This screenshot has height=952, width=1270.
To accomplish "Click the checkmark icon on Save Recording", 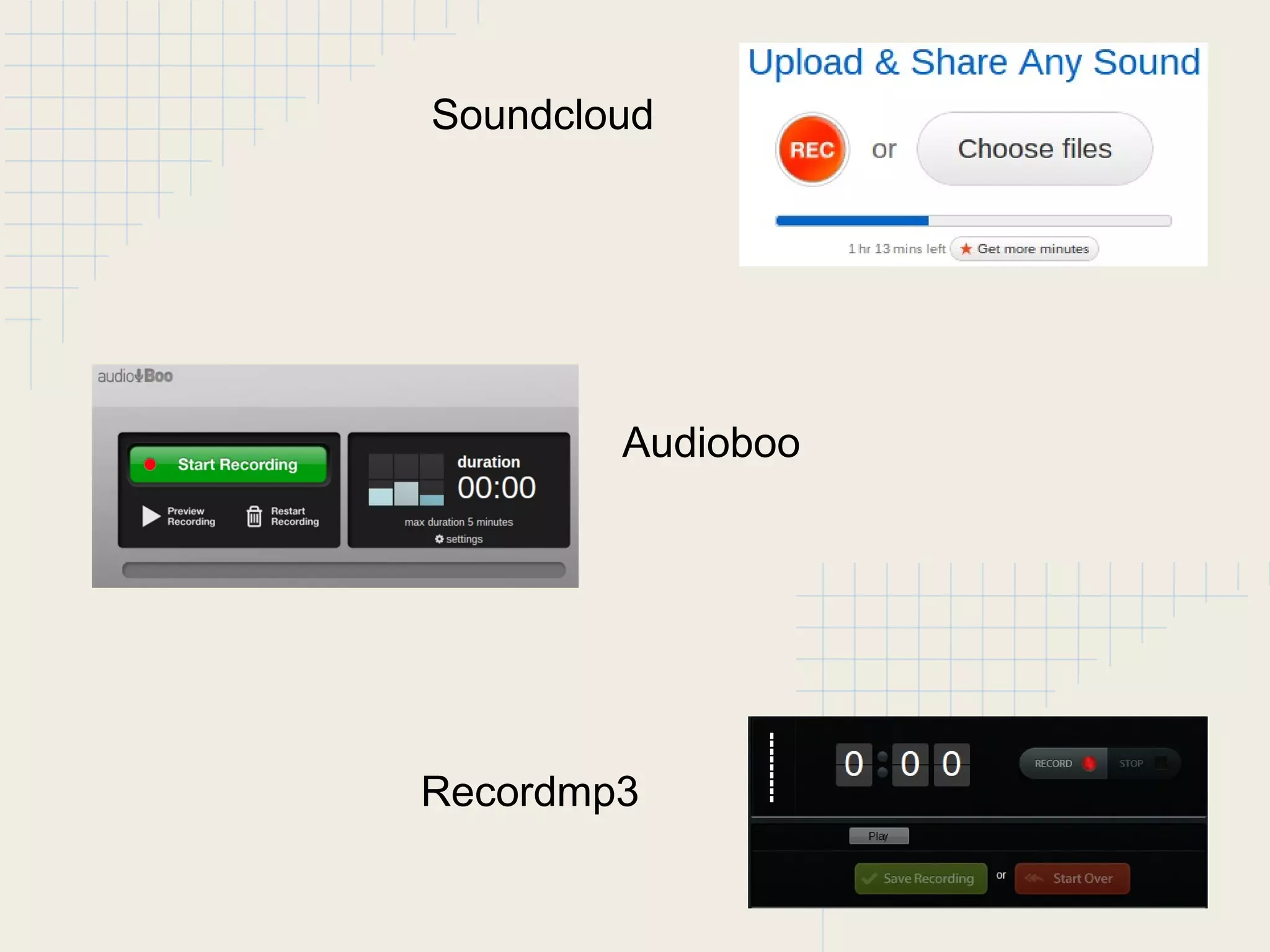I will pyautogui.click(x=869, y=878).
